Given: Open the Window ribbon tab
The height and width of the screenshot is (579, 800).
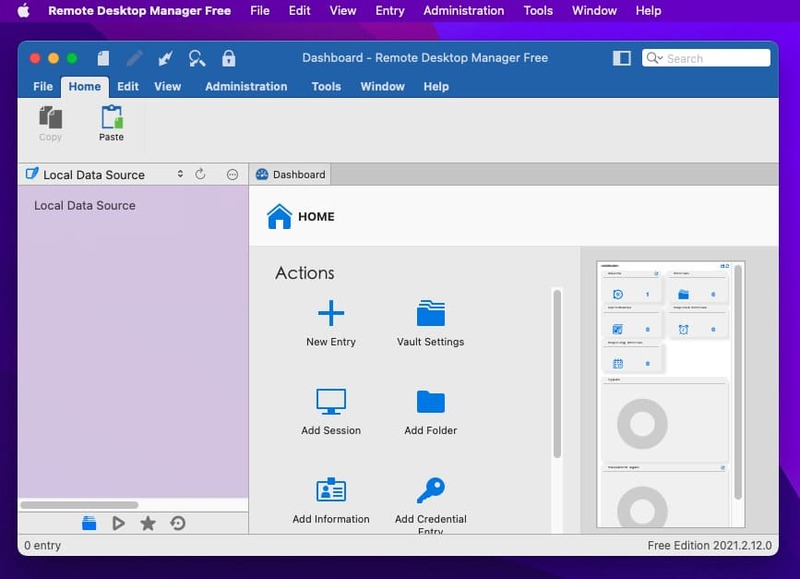Looking at the screenshot, I should tap(382, 87).
